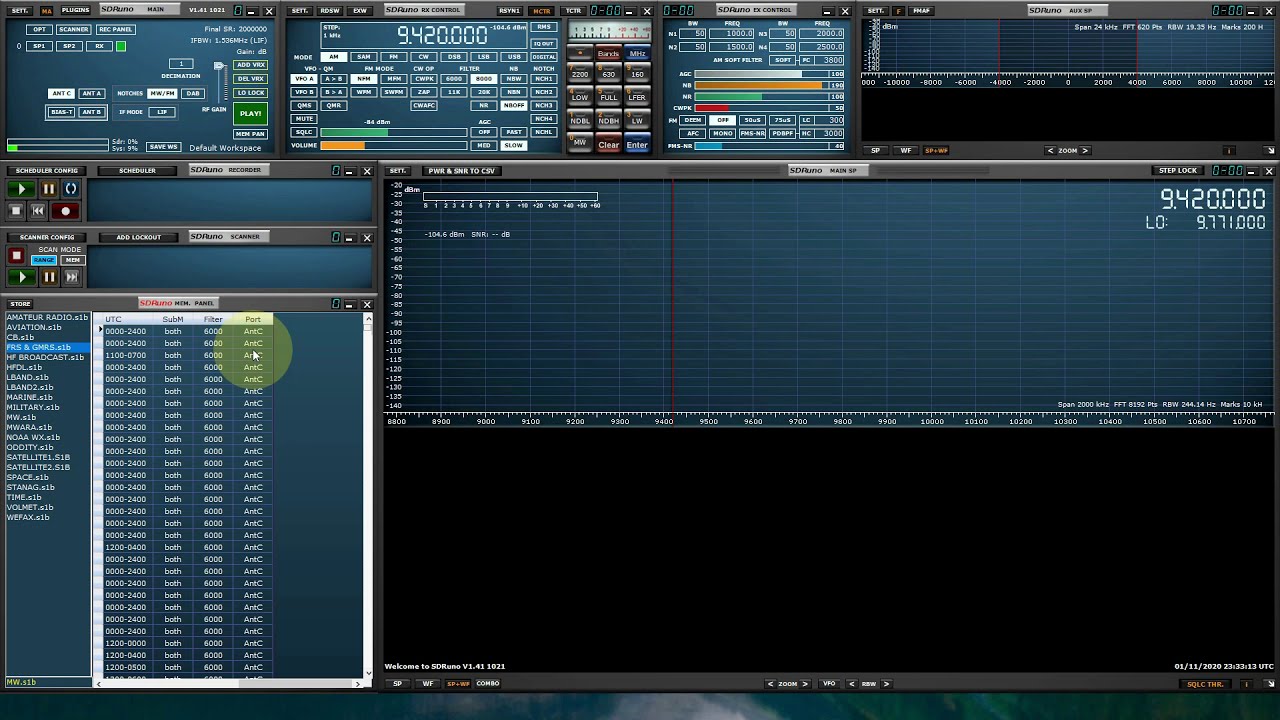Zoom in on the Main SP panel

pos(805,684)
